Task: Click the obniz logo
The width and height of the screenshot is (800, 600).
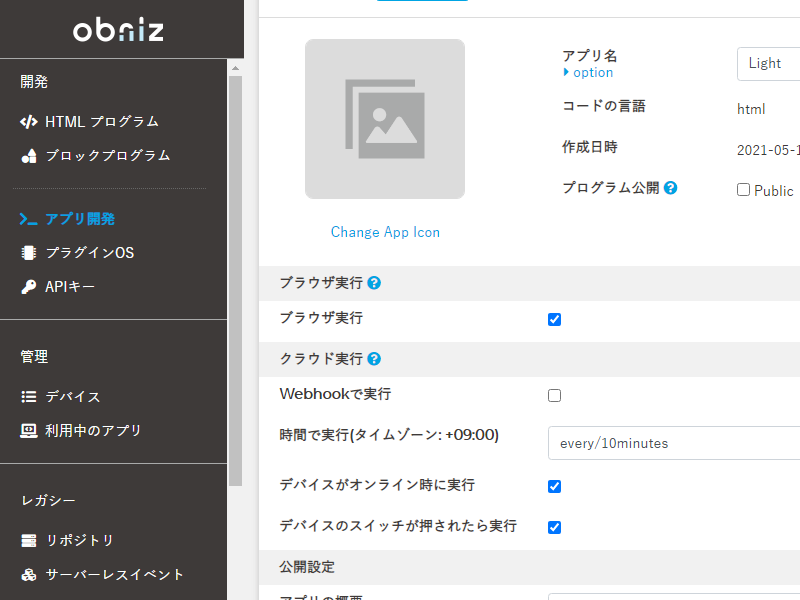Action: pos(118,30)
